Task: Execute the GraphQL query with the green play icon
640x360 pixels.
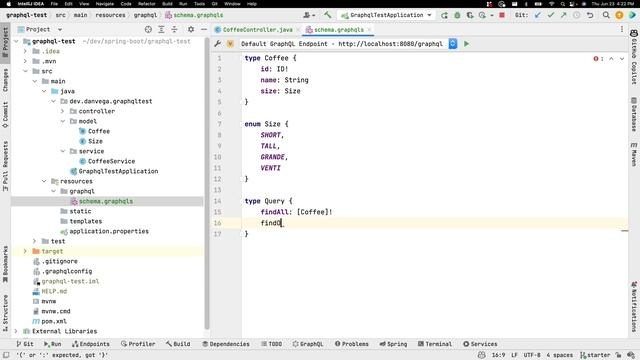Action: tap(467, 44)
